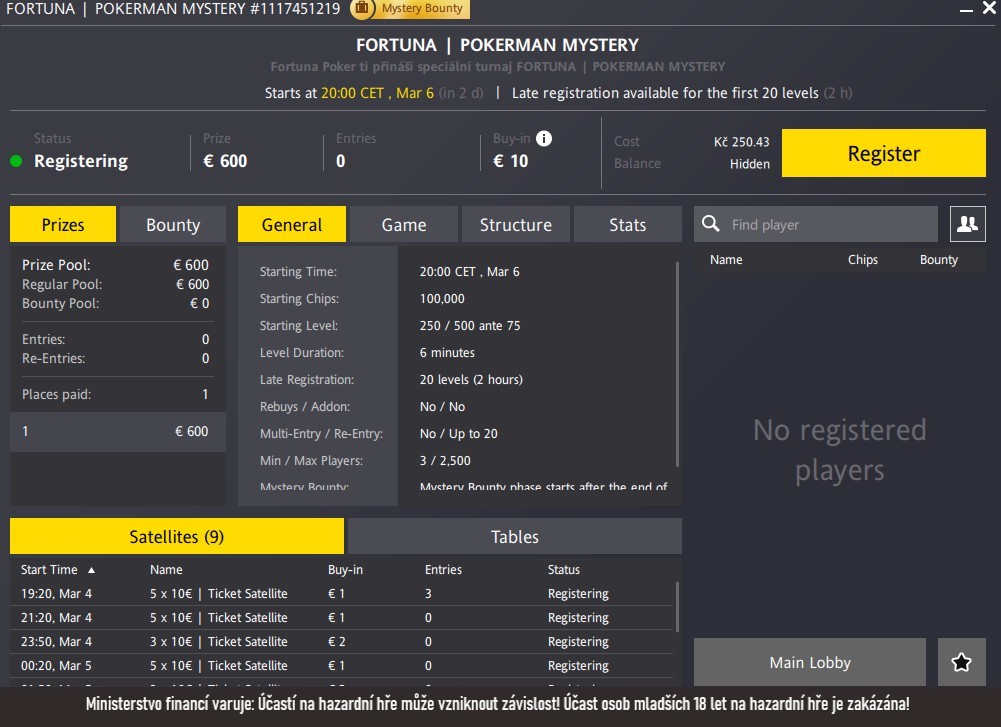Select the Satellites (9) tab
This screenshot has height=727, width=1001.
coord(177,536)
